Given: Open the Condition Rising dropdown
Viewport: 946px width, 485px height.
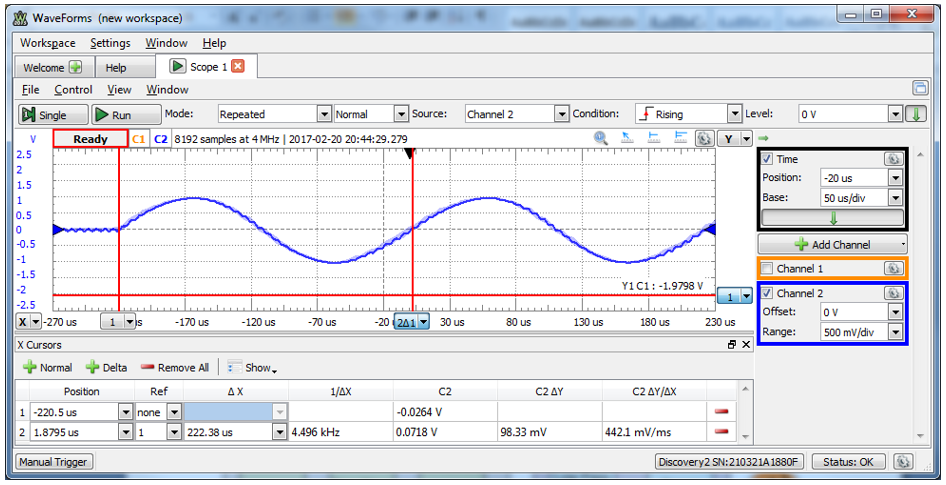Looking at the screenshot, I should tap(734, 114).
